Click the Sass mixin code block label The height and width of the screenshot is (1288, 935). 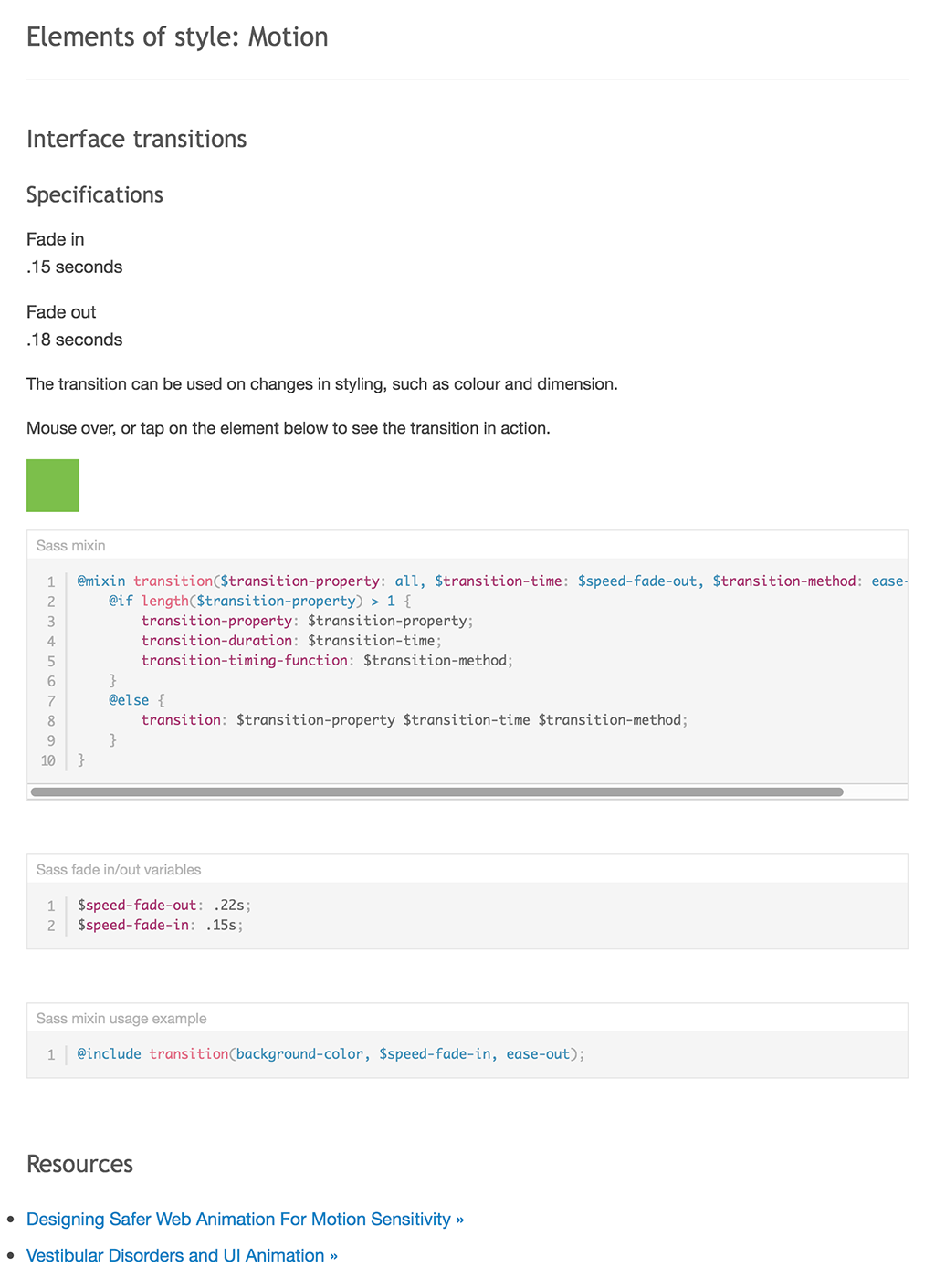(70, 545)
